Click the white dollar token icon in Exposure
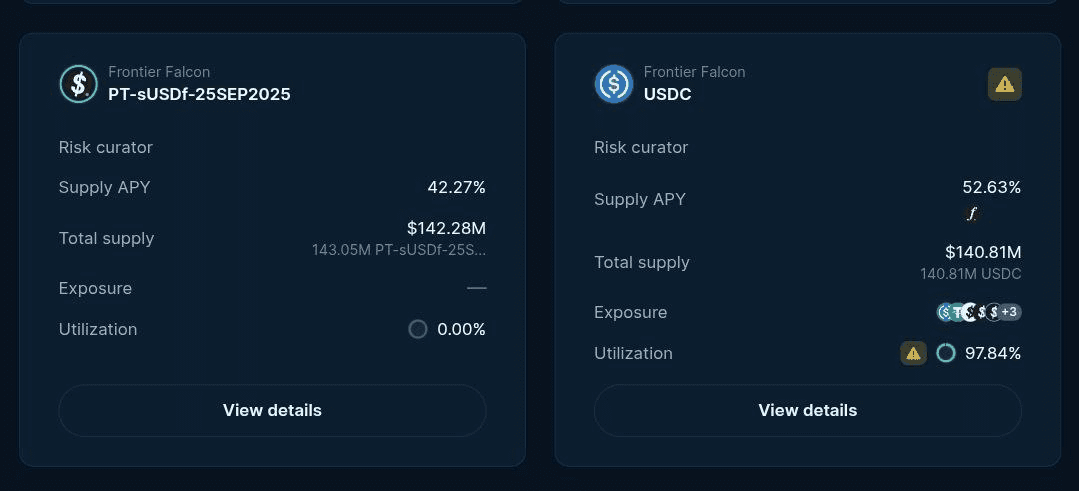This screenshot has width=1079, height=491. (x=970, y=312)
